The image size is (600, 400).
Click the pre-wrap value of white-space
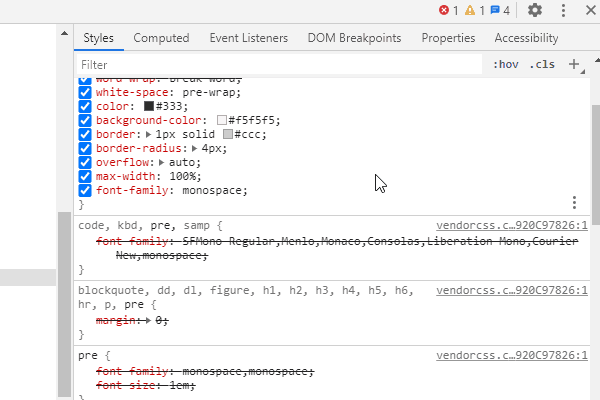208,93
